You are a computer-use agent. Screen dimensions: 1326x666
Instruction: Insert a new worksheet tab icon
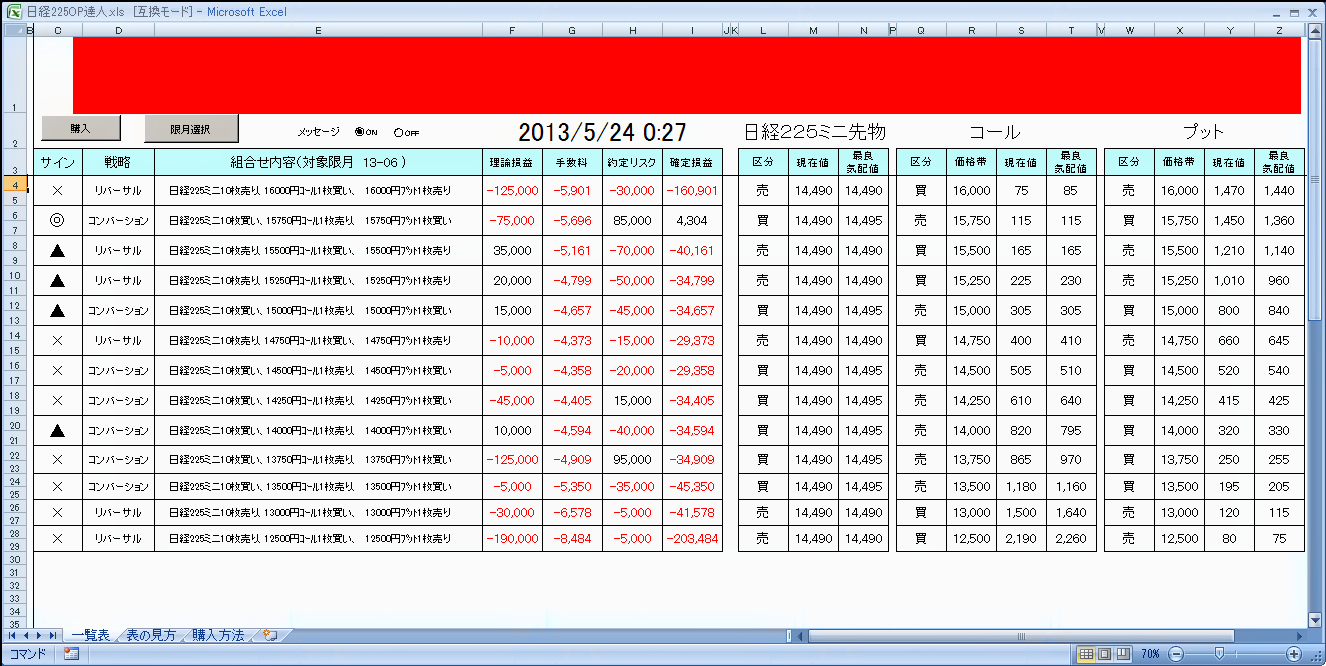point(270,635)
